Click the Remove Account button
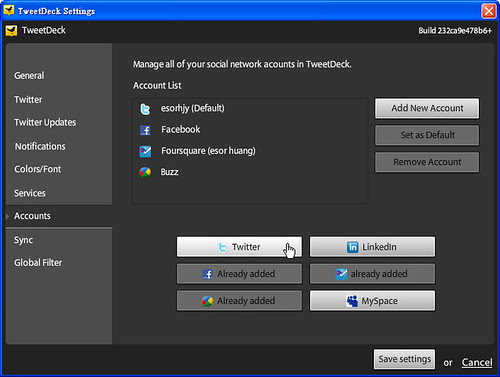This screenshot has width=500, height=377. pyautogui.click(x=427, y=162)
